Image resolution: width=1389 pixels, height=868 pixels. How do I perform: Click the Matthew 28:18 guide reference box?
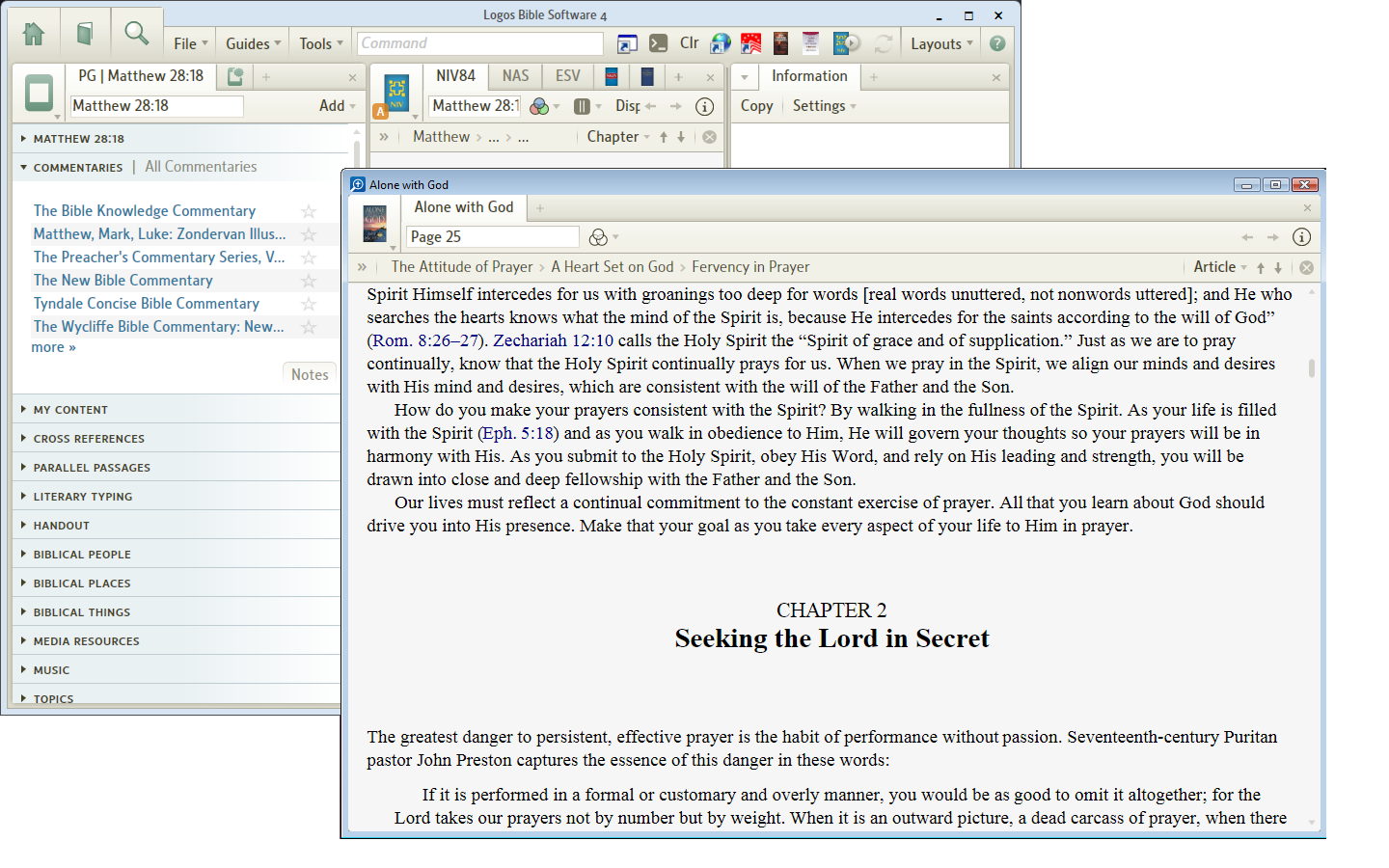(156, 106)
